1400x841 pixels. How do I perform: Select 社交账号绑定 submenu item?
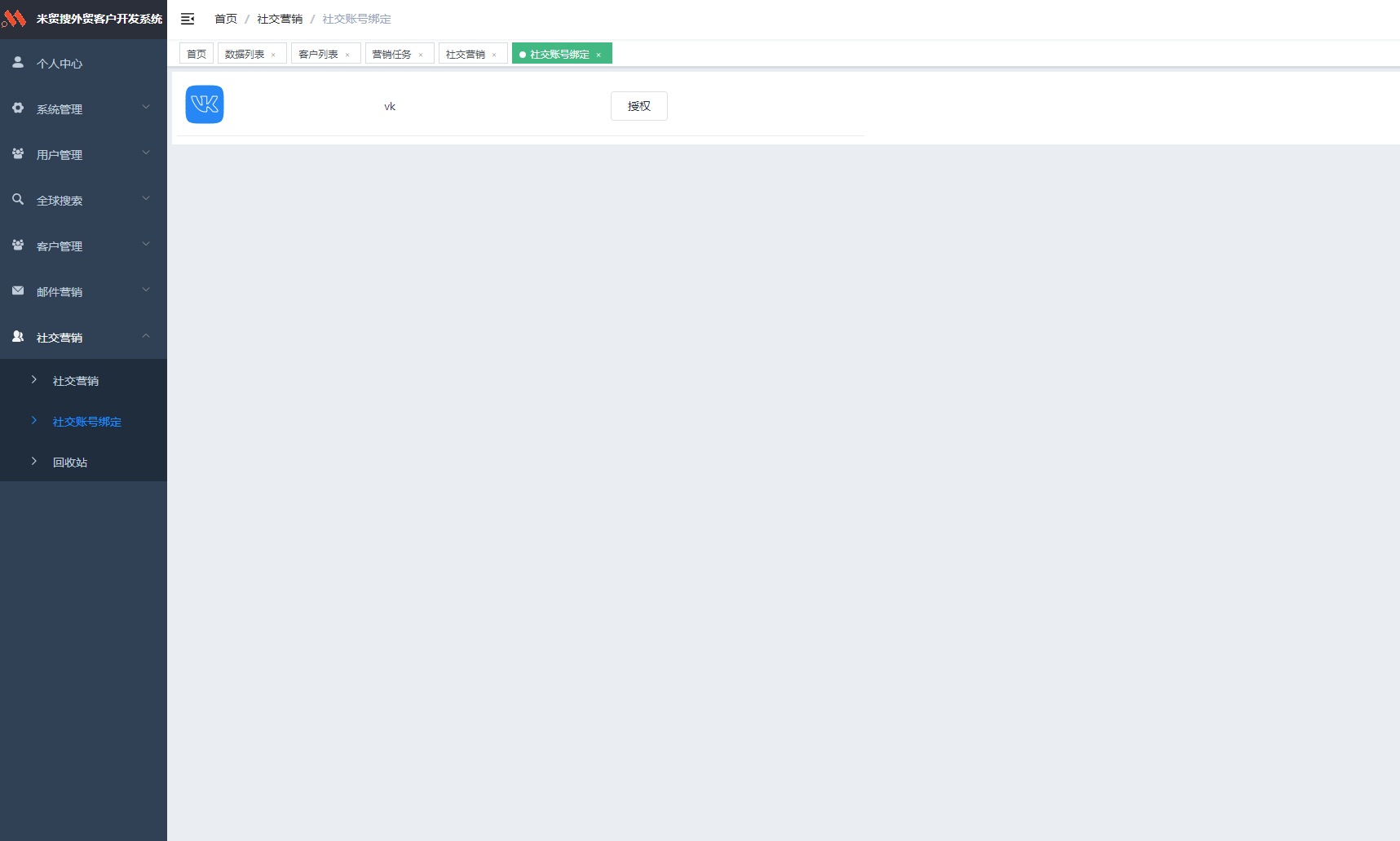[83, 421]
